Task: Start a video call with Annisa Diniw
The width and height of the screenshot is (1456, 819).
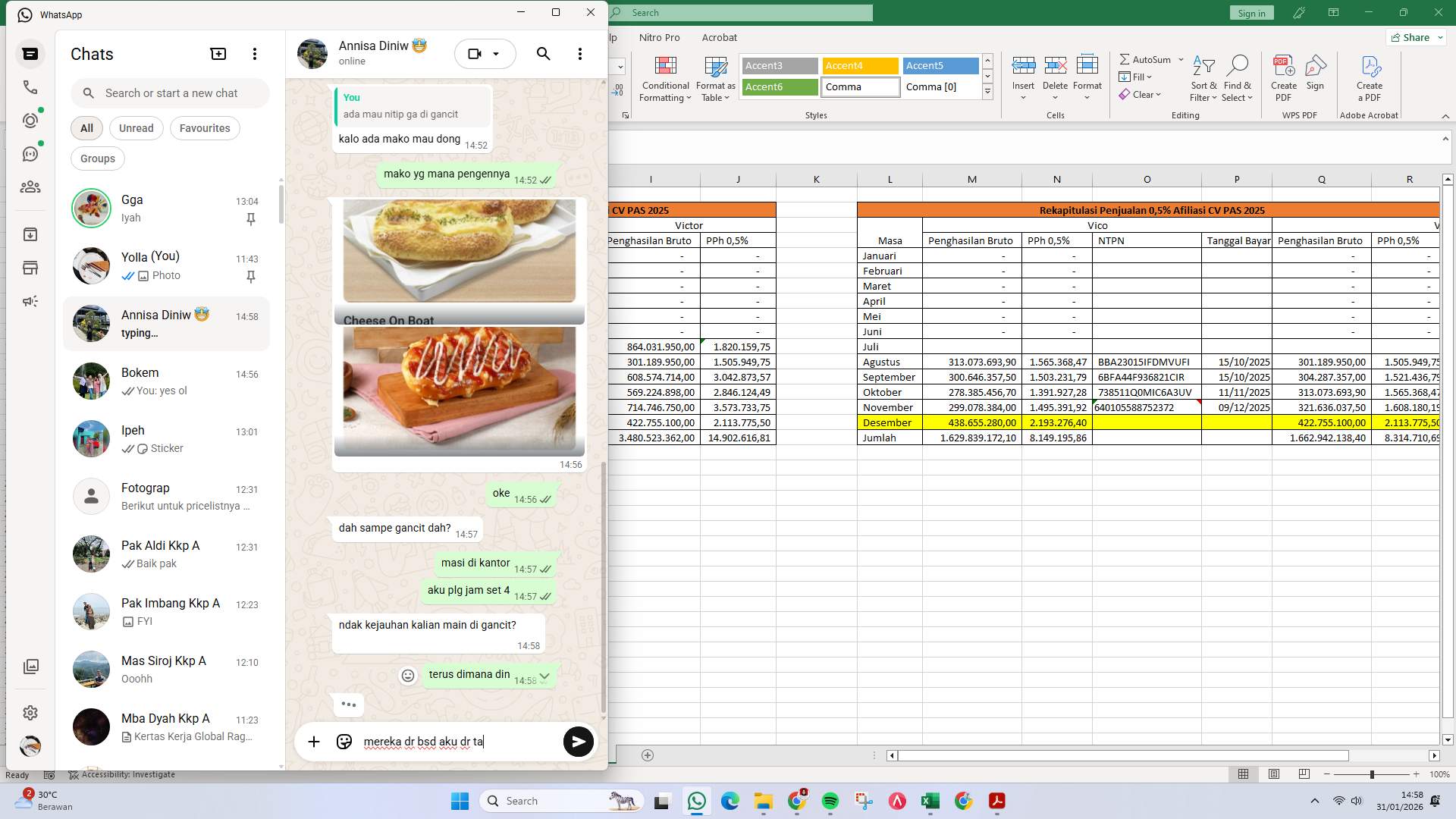Action: tap(474, 53)
